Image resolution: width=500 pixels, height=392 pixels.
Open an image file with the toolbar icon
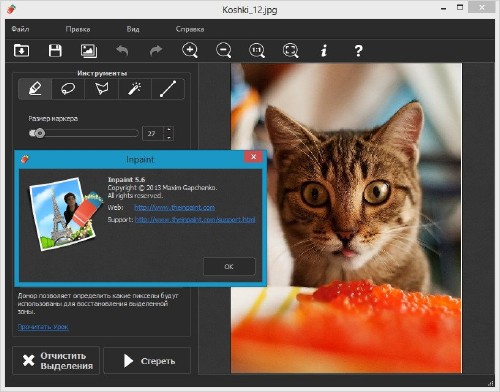pos(22,51)
